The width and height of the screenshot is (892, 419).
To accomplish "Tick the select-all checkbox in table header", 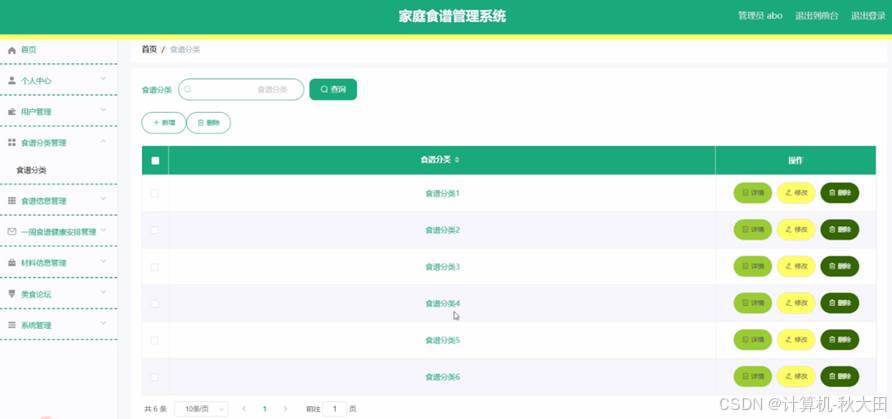I will [155, 160].
